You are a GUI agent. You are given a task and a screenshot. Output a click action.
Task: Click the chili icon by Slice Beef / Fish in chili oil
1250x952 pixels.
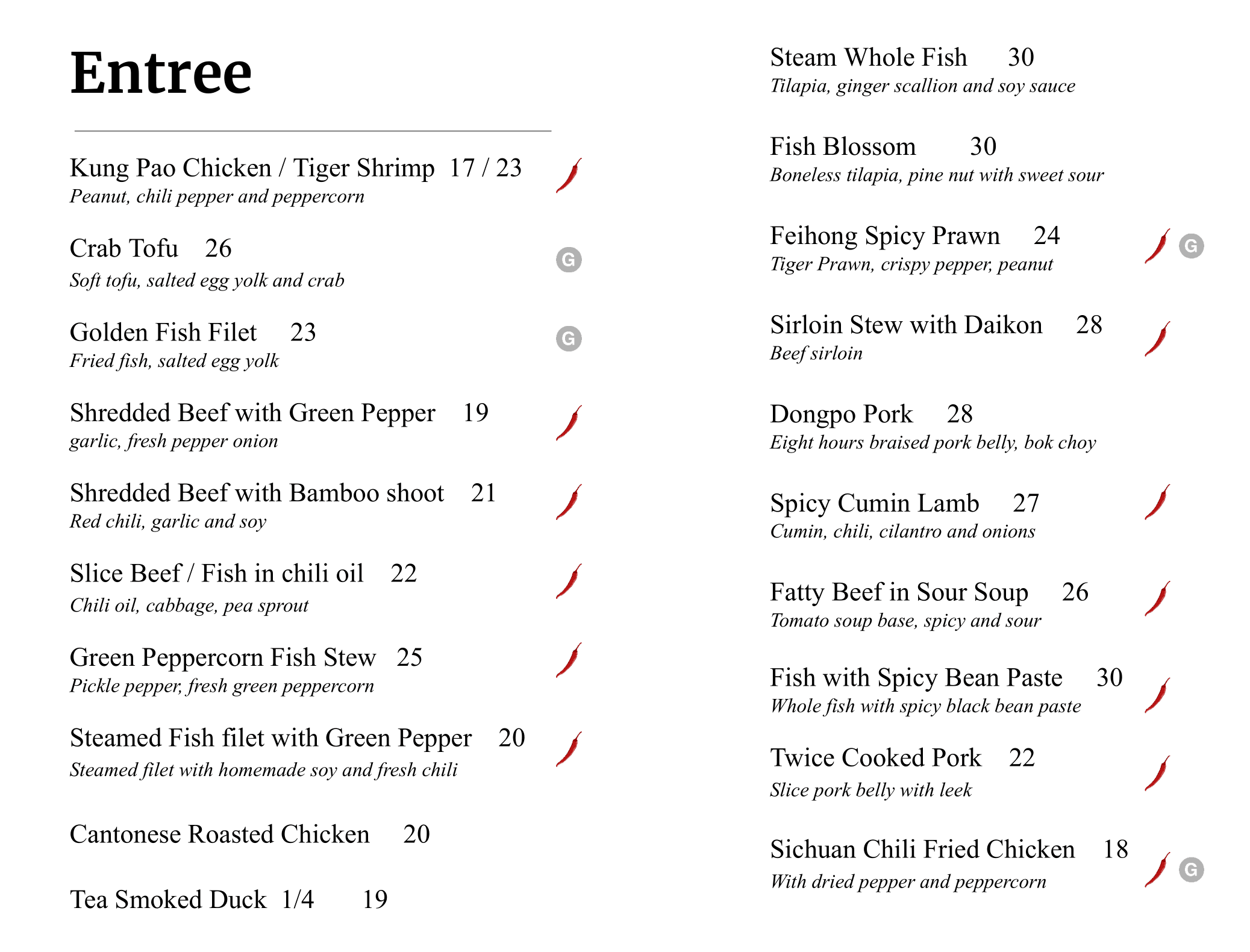pyautogui.click(x=569, y=581)
